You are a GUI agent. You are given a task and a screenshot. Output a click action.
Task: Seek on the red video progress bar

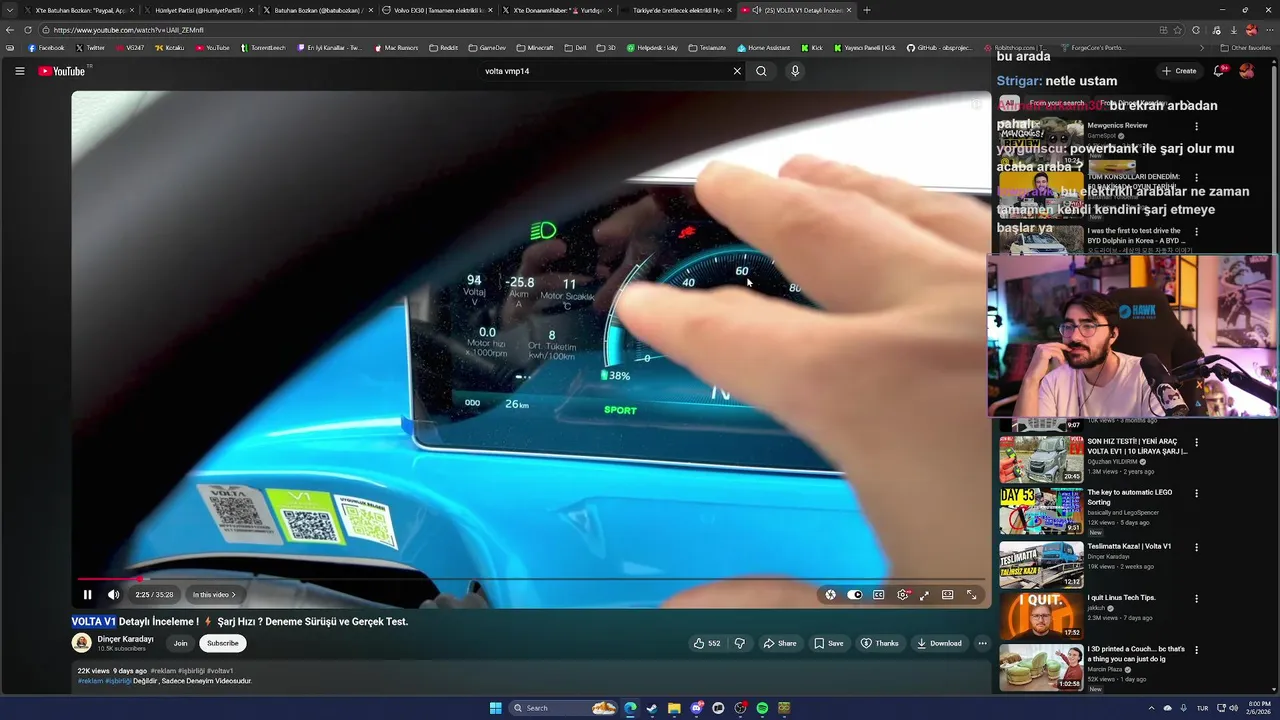[531, 579]
